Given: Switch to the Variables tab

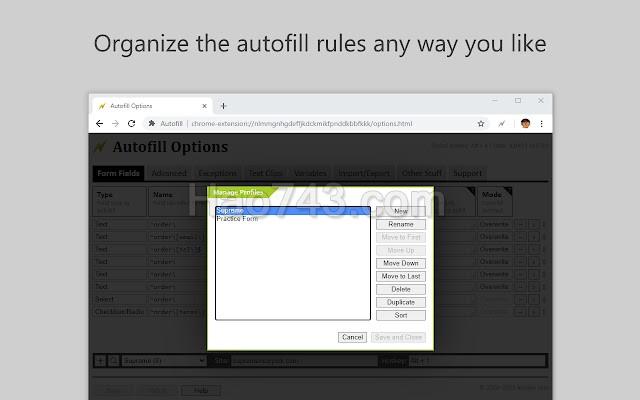Looking at the screenshot, I should [x=310, y=173].
